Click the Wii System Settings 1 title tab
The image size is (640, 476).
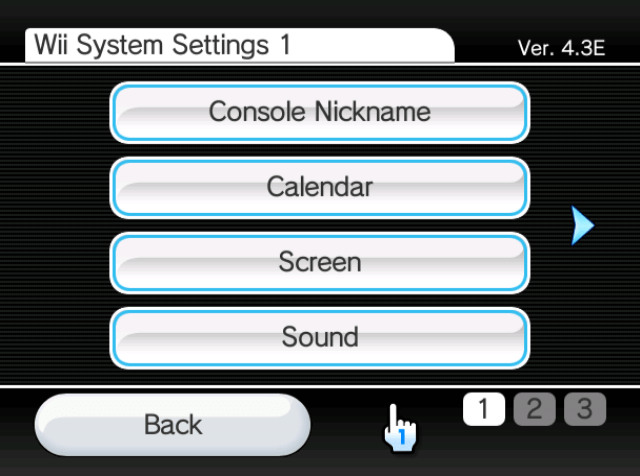click(240, 45)
